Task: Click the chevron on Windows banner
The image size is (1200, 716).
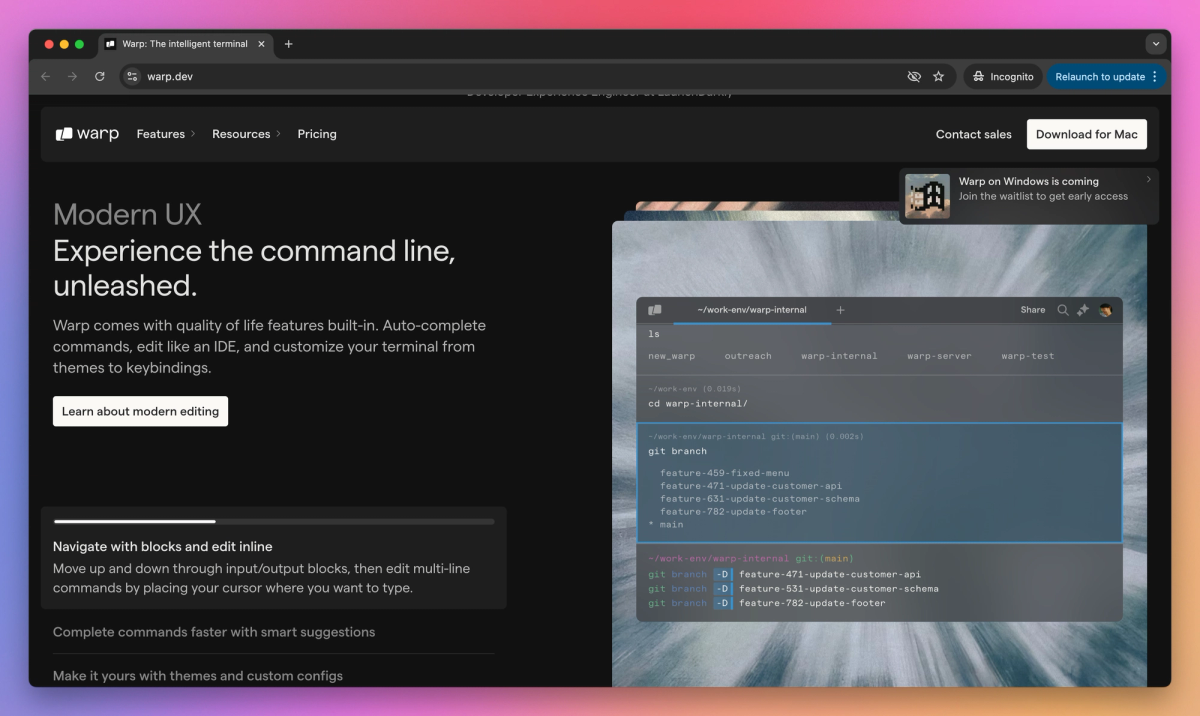Action: 1148,180
